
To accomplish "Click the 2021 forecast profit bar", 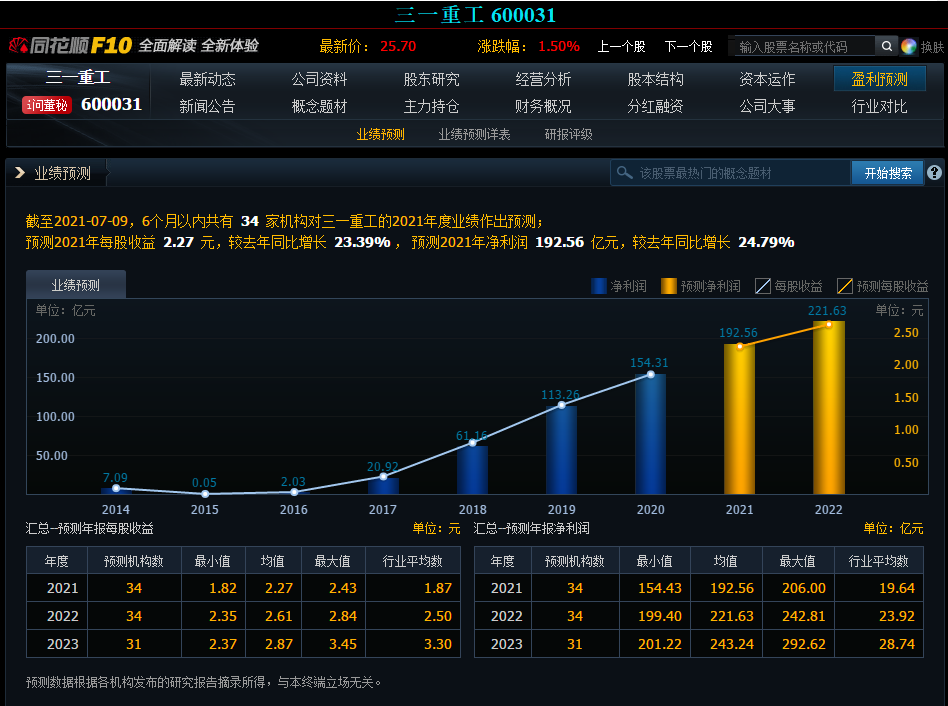I will 739,419.
